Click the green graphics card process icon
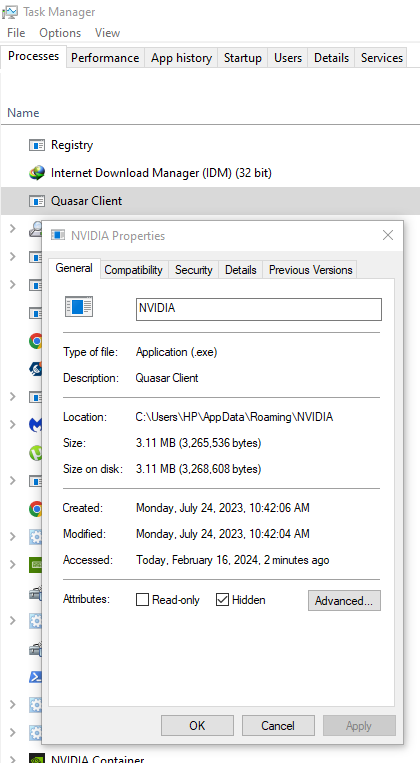 click(x=35, y=565)
